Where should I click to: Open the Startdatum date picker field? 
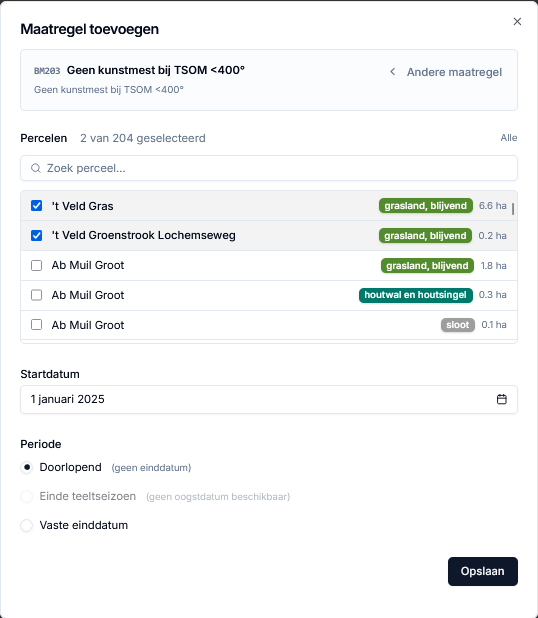tap(269, 399)
